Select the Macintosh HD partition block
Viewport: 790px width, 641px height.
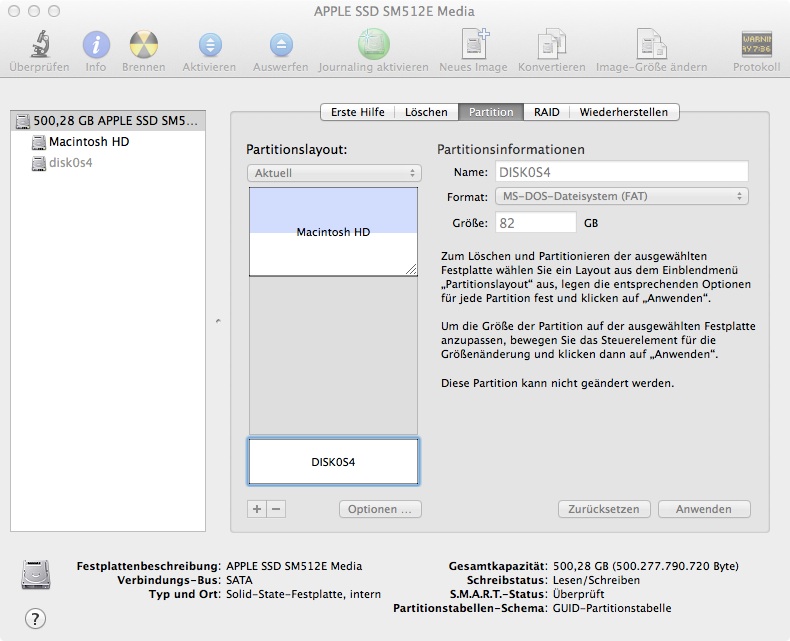(333, 232)
